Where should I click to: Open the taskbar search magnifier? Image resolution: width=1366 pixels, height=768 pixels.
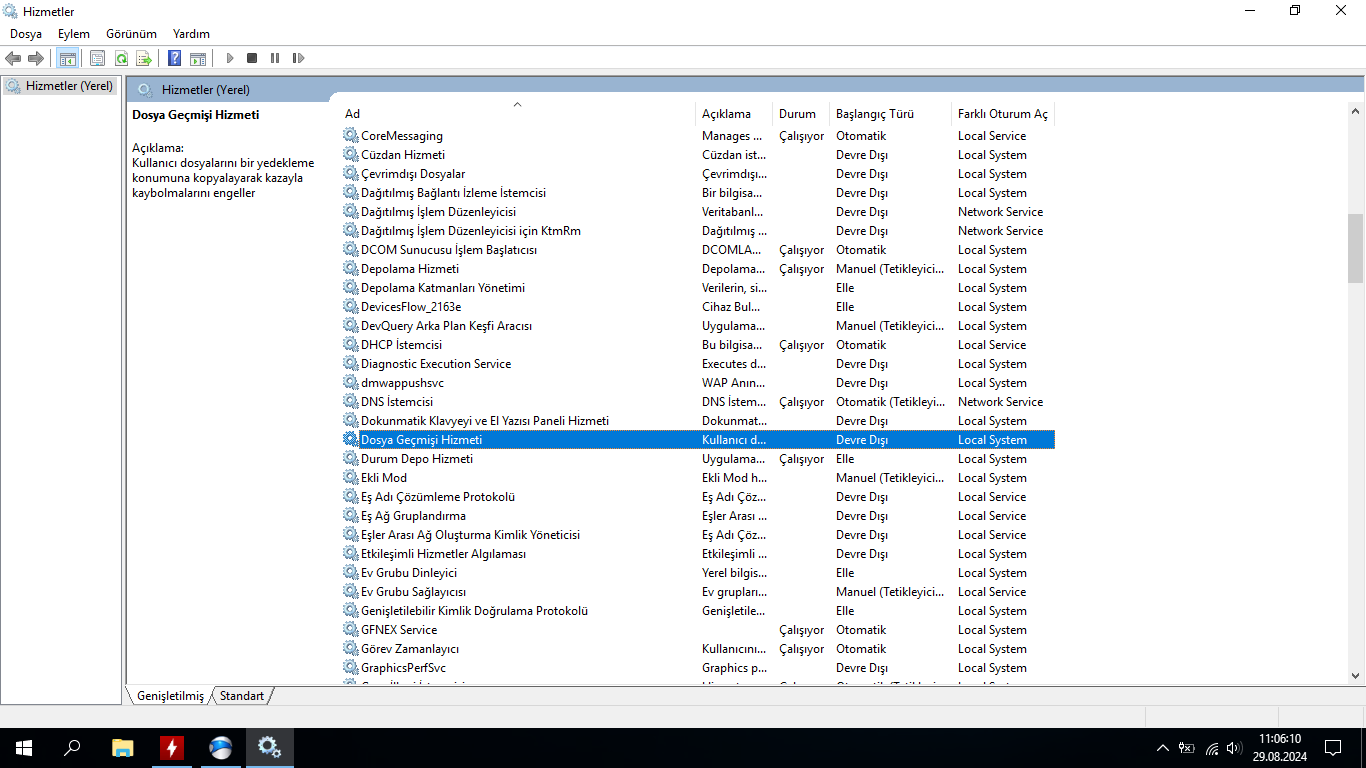point(72,748)
